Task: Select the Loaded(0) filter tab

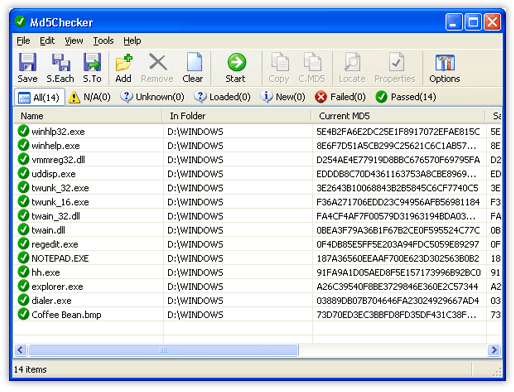Action: coord(222,97)
